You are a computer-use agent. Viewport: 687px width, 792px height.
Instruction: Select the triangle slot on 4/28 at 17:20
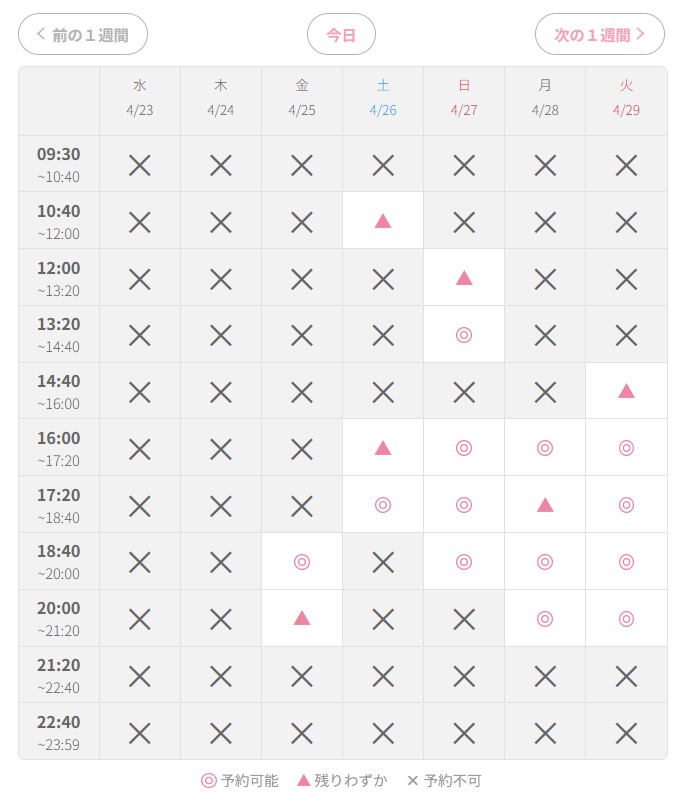[x=545, y=505]
